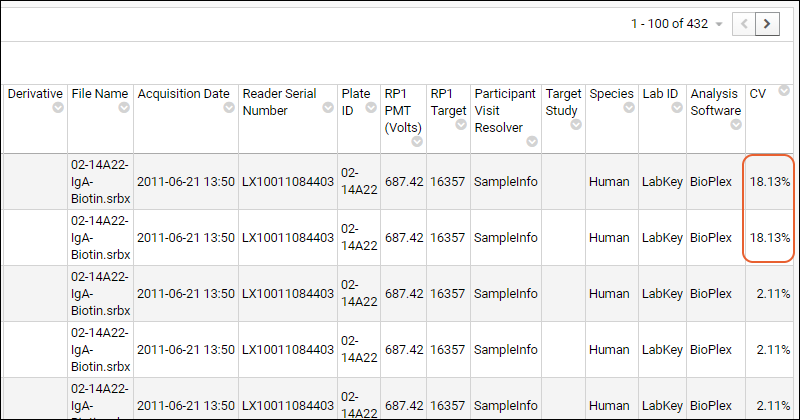Screen dimensions: 800x420
Task: Go to the next page of results
Action: (767, 24)
